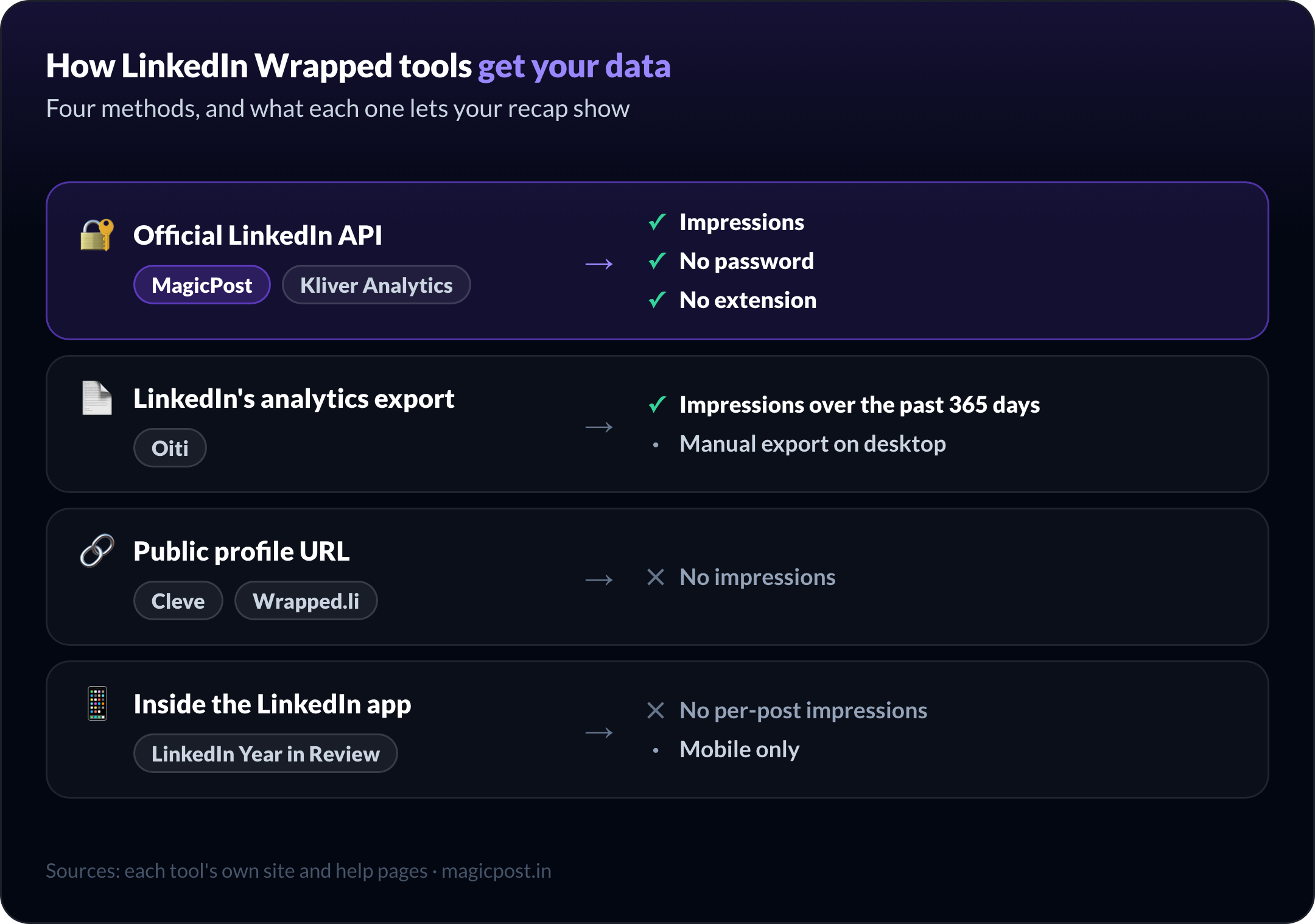1315x924 pixels.
Task: Click checkmark beside Impressions over past 365 days
Action: [657, 405]
